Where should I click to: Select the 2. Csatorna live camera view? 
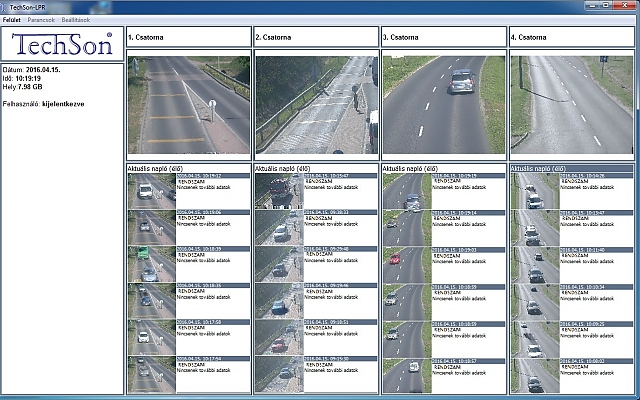(x=315, y=104)
